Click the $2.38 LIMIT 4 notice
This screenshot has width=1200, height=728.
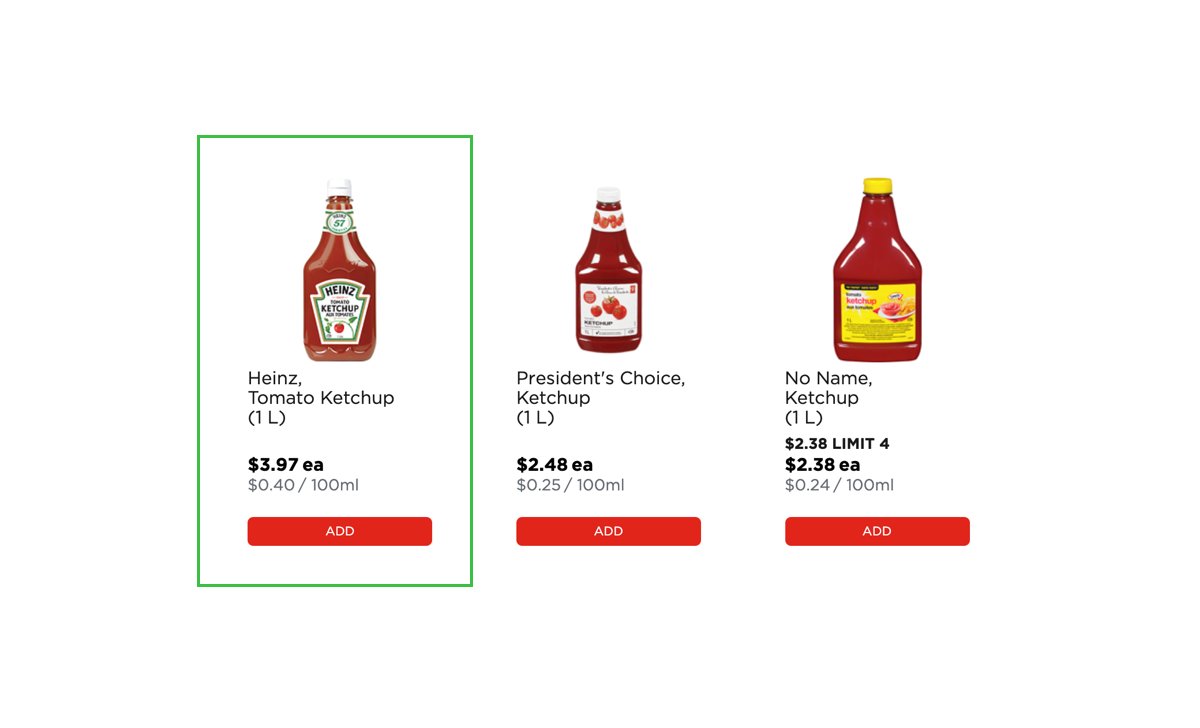click(x=837, y=444)
